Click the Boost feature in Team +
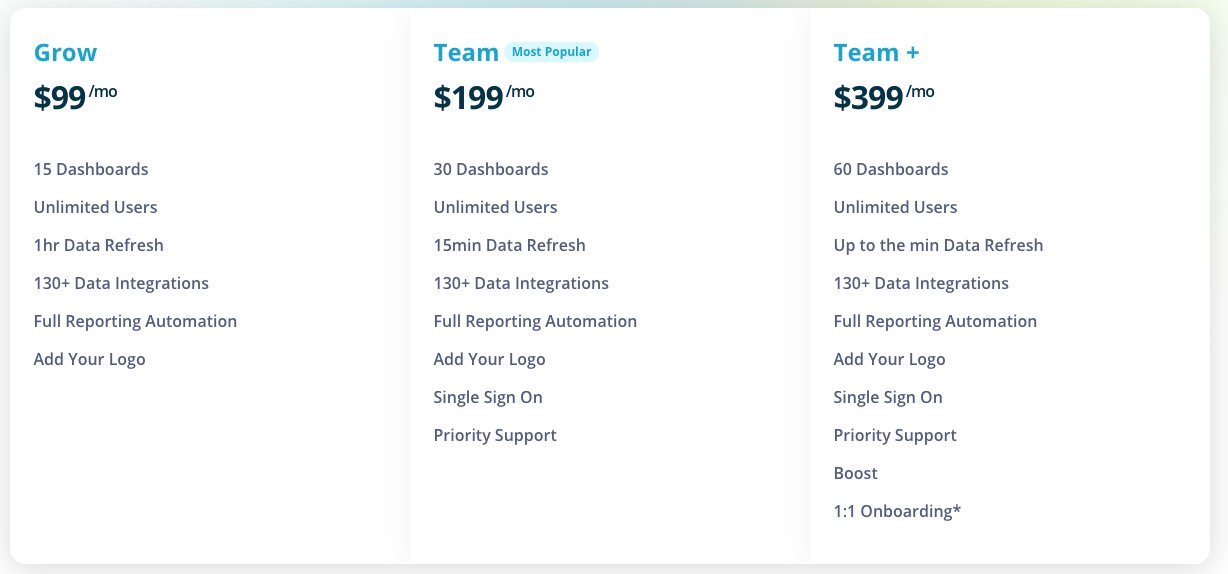Screen dimensions: 1228x574 click(x=855, y=473)
